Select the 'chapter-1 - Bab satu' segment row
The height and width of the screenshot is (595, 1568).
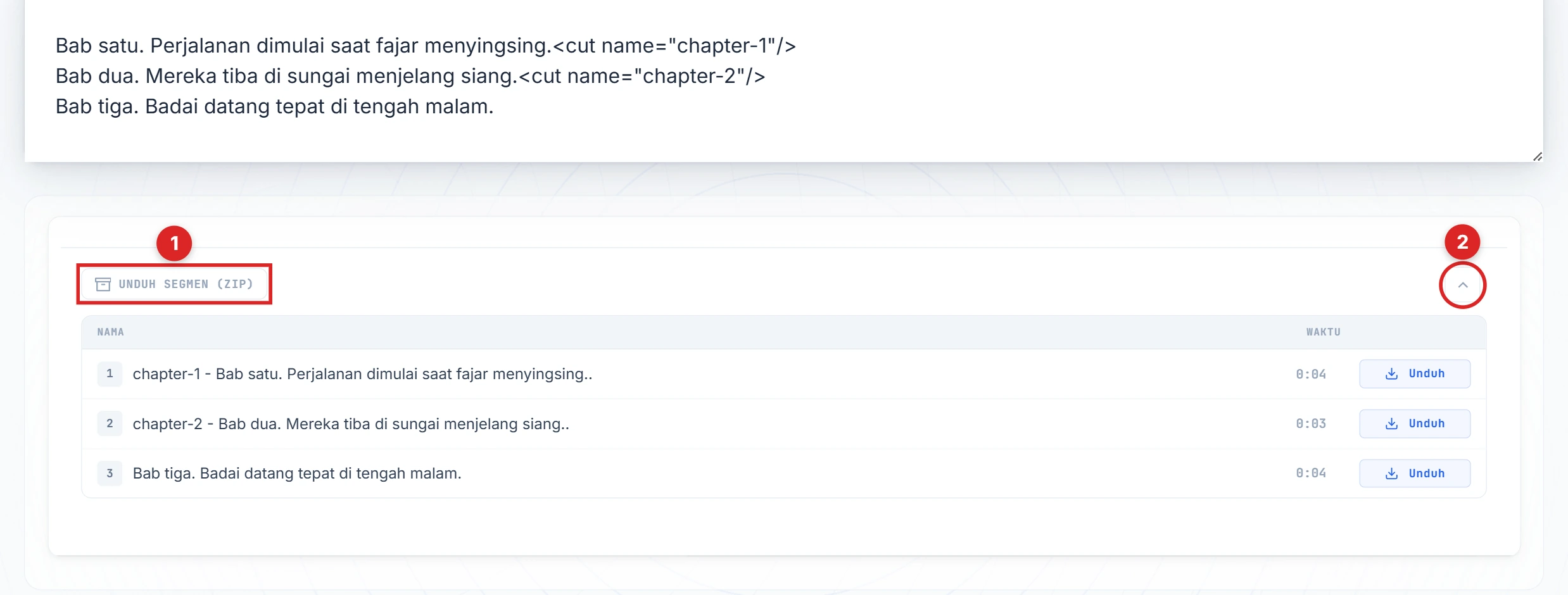pos(362,374)
